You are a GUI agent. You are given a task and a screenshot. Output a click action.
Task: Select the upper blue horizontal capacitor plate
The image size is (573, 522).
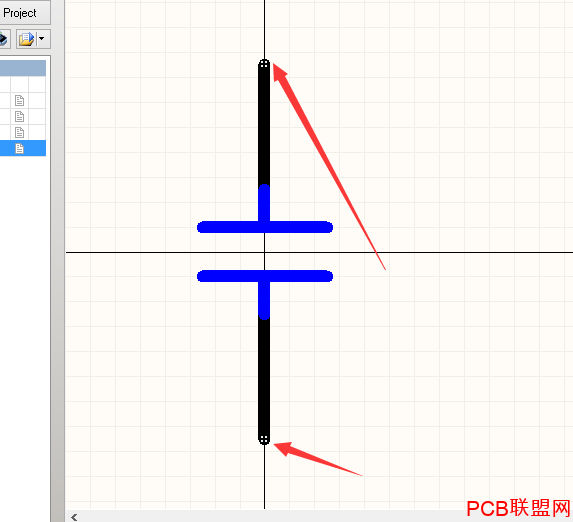click(265, 227)
